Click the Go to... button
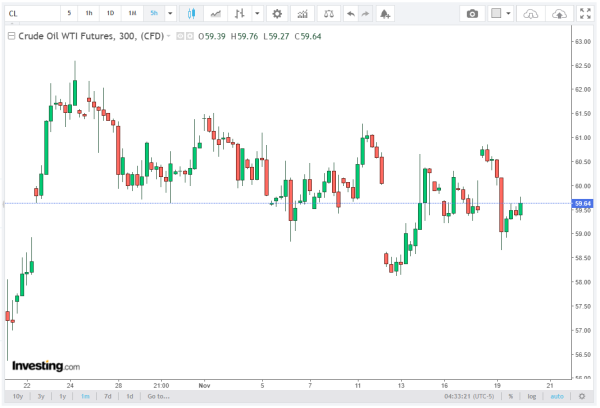600x408 pixels. tap(158, 396)
